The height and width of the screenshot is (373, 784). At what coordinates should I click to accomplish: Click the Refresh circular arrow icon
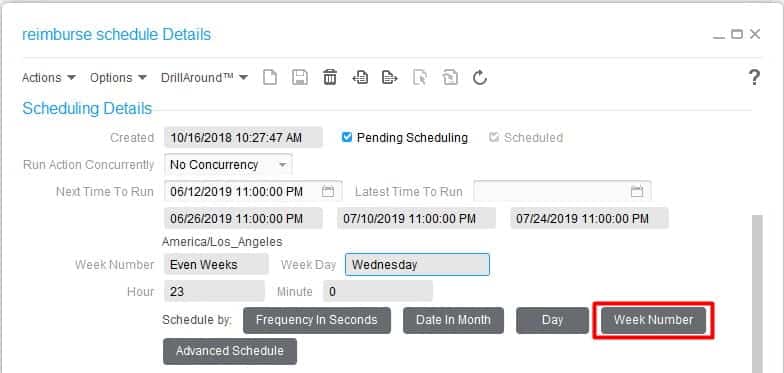click(x=480, y=78)
